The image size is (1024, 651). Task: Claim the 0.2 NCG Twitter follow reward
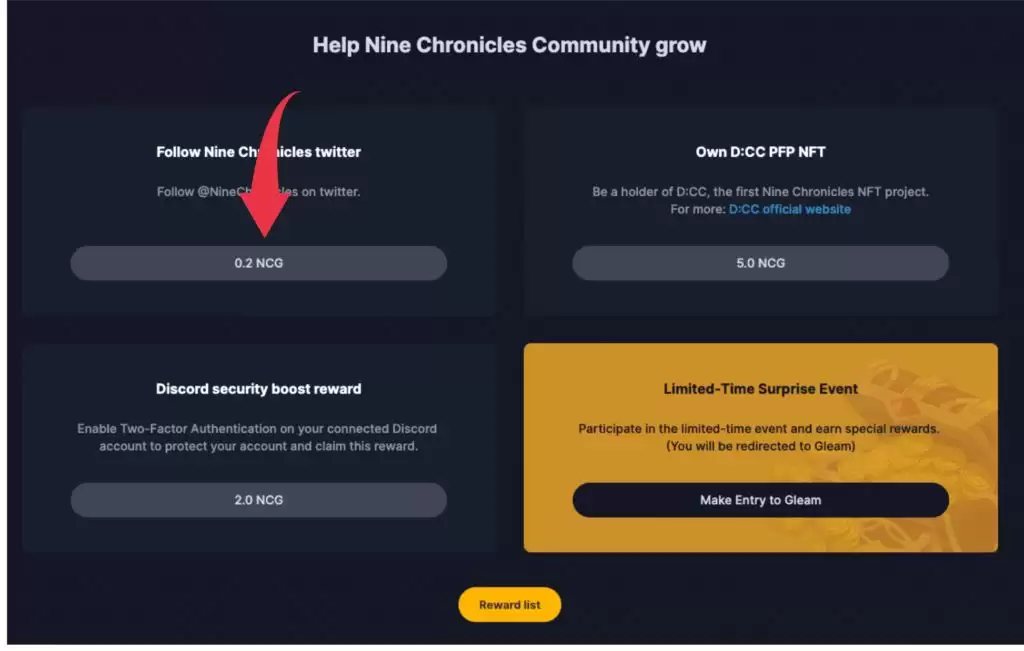(258, 263)
